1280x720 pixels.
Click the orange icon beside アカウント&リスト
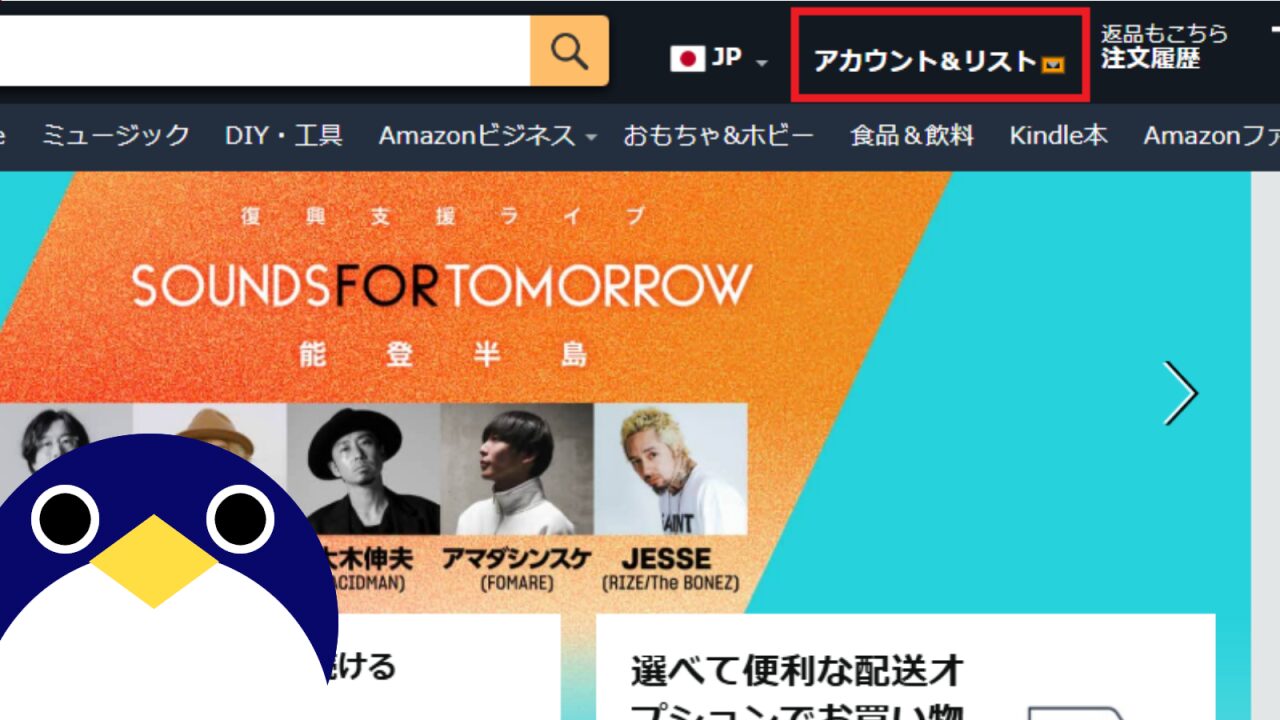click(x=1053, y=66)
